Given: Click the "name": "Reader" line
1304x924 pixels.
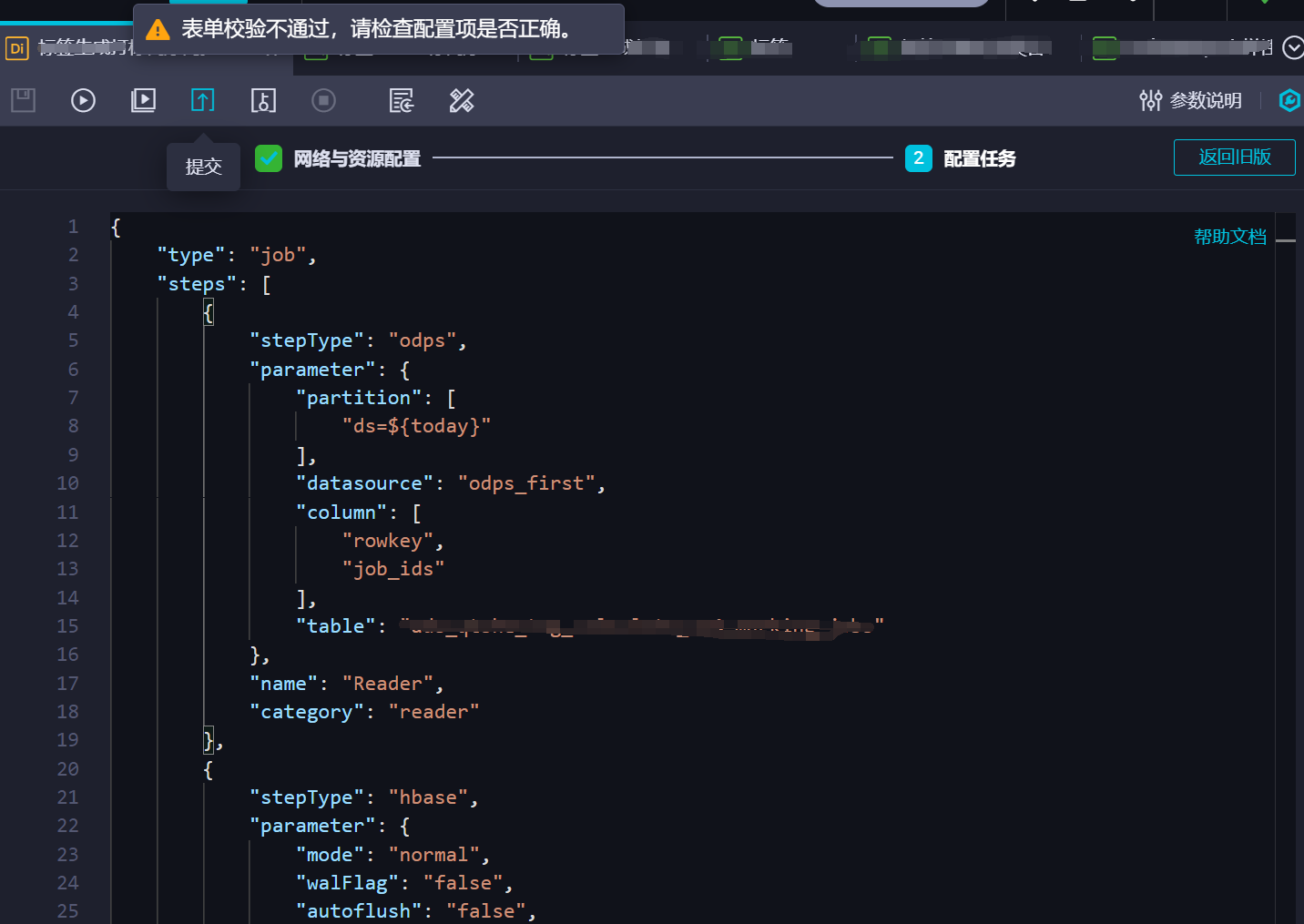Looking at the screenshot, I should tap(347, 684).
